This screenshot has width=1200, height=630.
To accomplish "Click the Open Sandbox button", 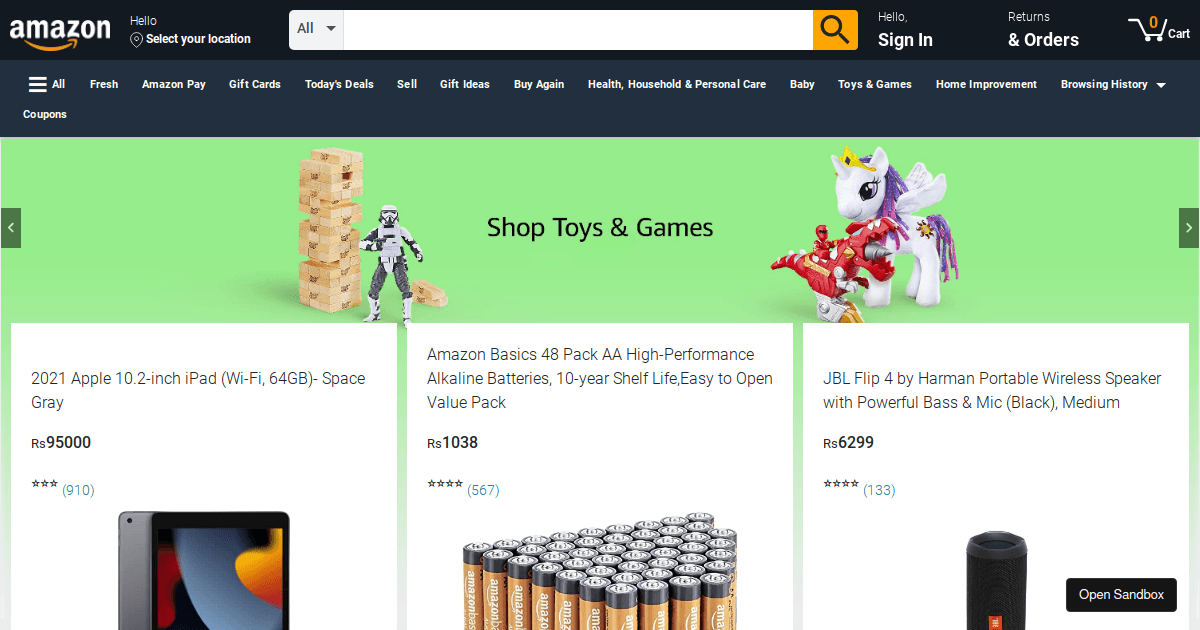I will click(1121, 595).
